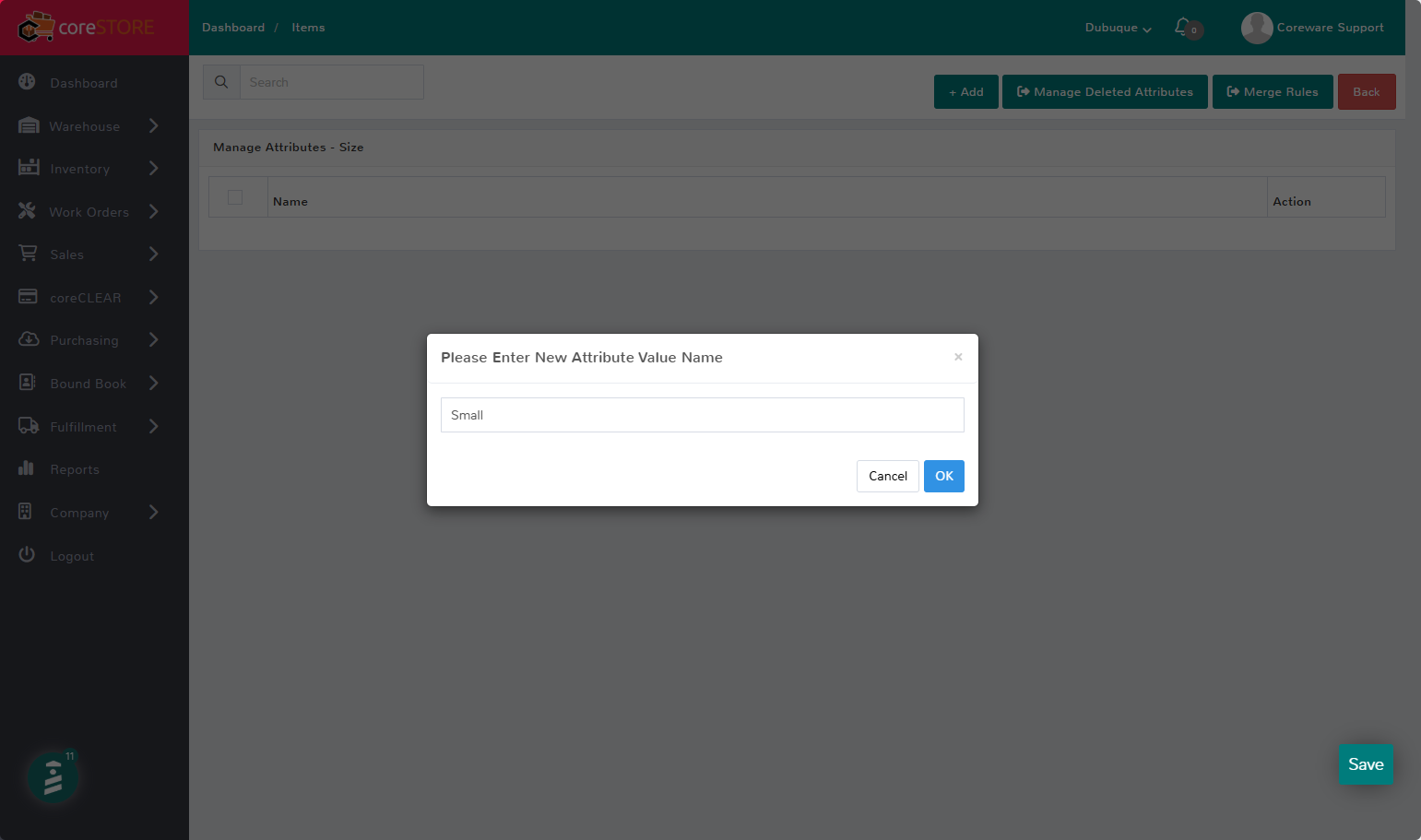Go to Dashboard in the sidebar
This screenshot has width=1421, height=840.
pyautogui.click(x=84, y=83)
